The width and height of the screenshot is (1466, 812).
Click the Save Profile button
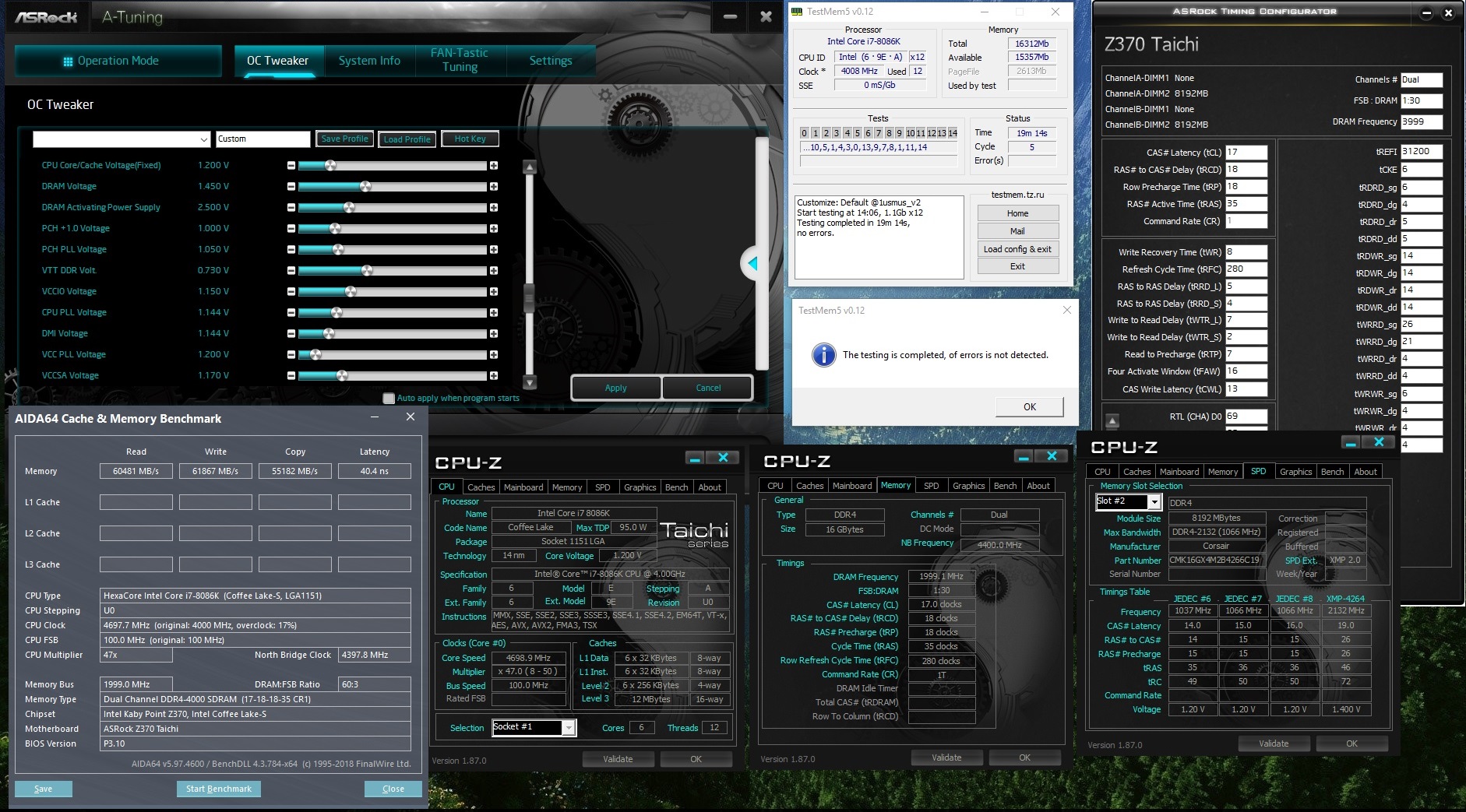tap(344, 139)
